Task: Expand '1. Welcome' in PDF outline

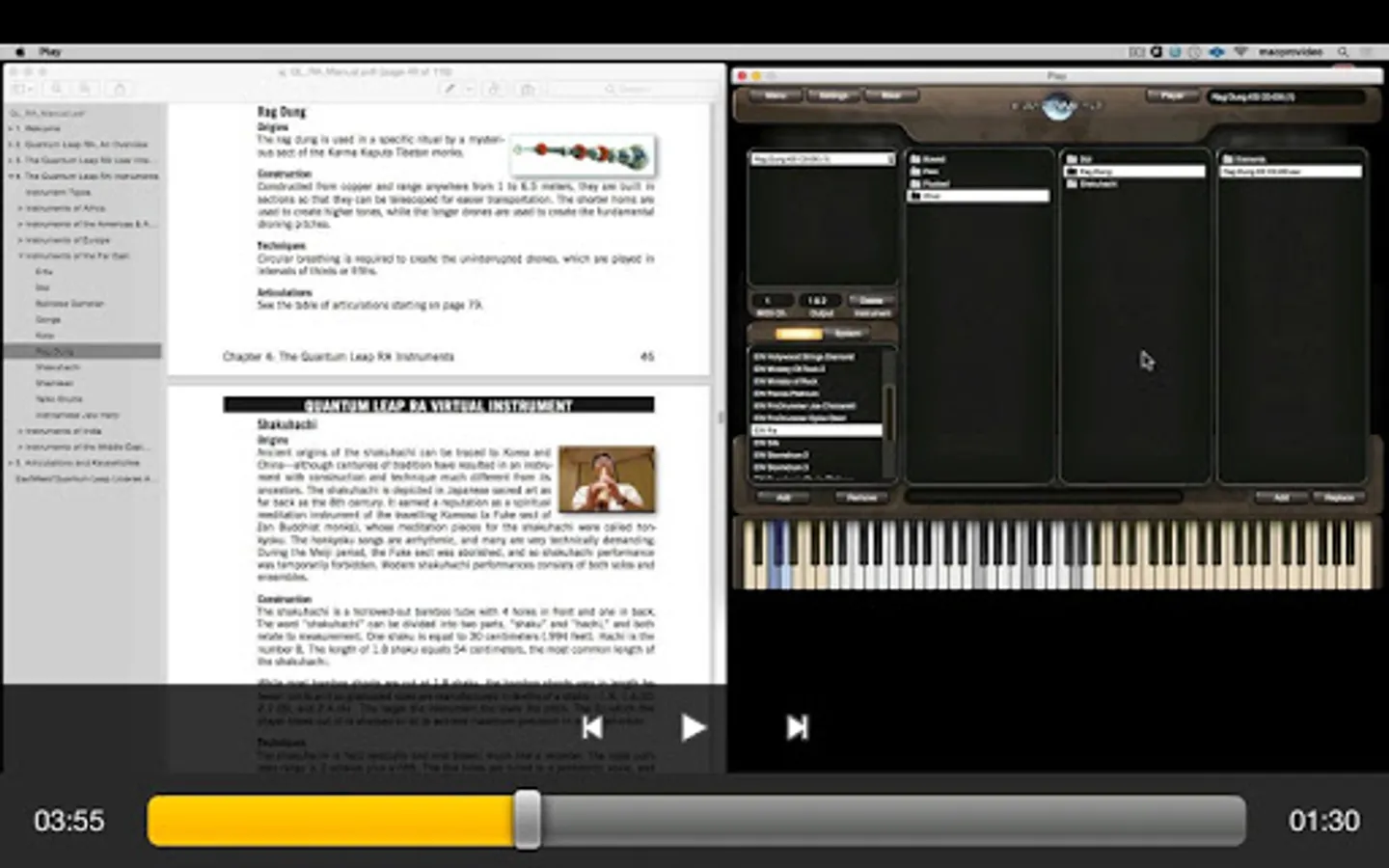Action: pos(11,128)
